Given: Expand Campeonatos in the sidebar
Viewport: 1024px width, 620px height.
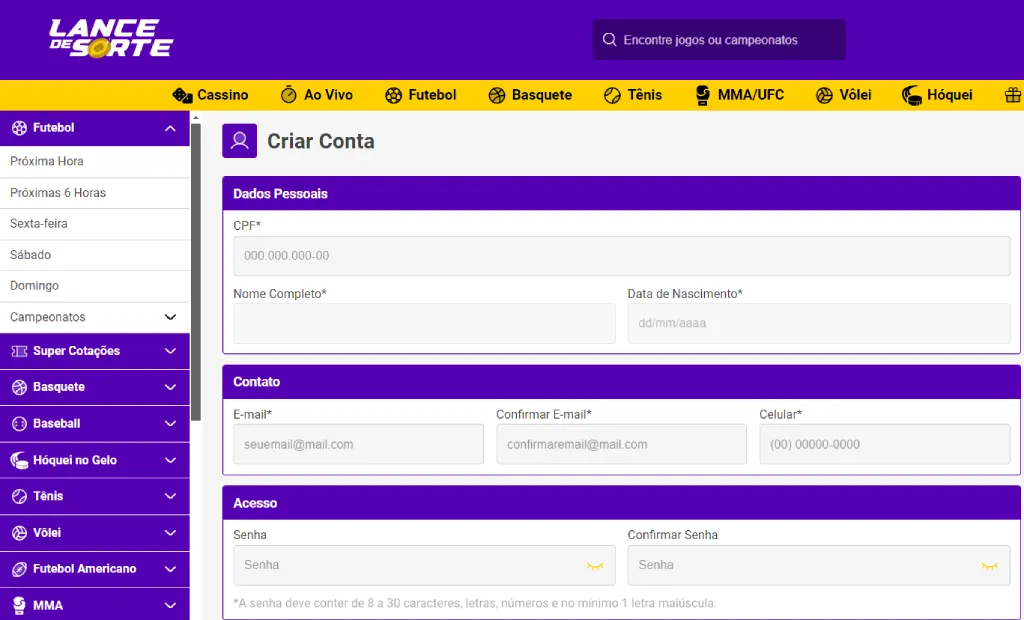Looking at the screenshot, I should (x=170, y=317).
